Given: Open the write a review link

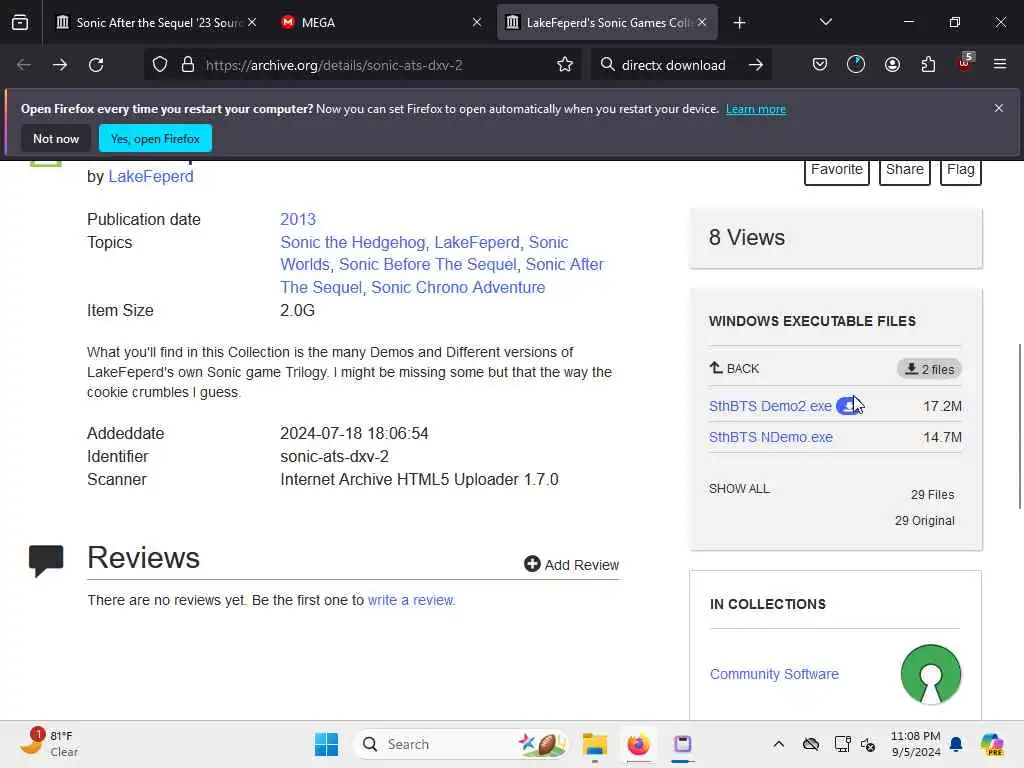Looking at the screenshot, I should pos(411,600).
